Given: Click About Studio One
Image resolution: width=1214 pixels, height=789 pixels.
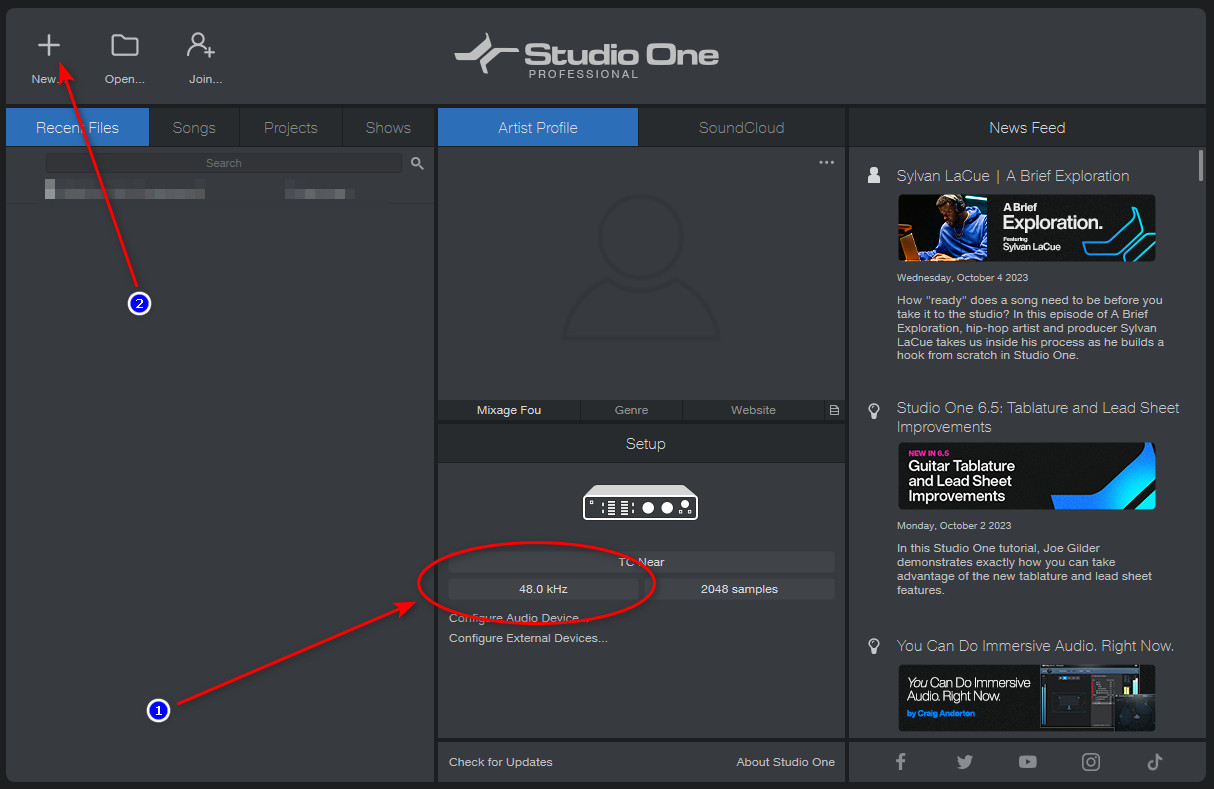Looking at the screenshot, I should click(786, 762).
